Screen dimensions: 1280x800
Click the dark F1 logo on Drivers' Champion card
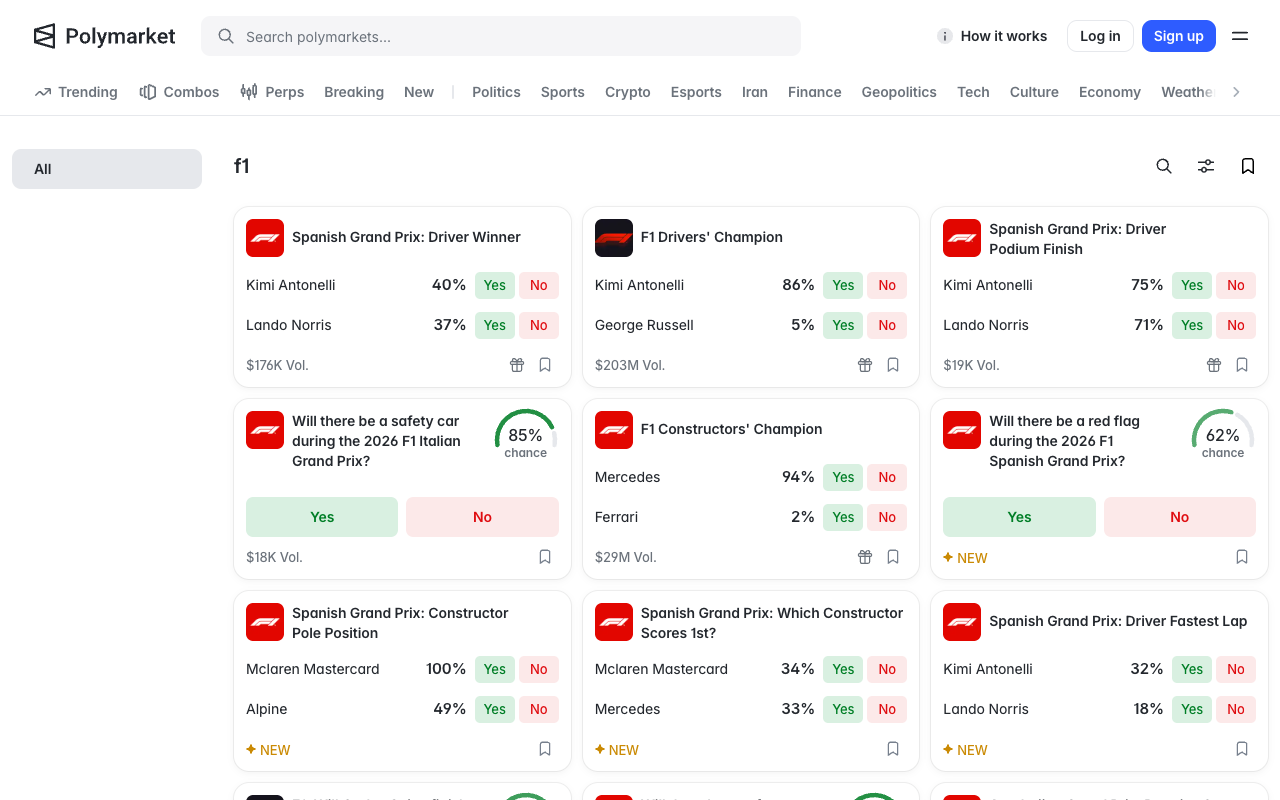pos(614,238)
